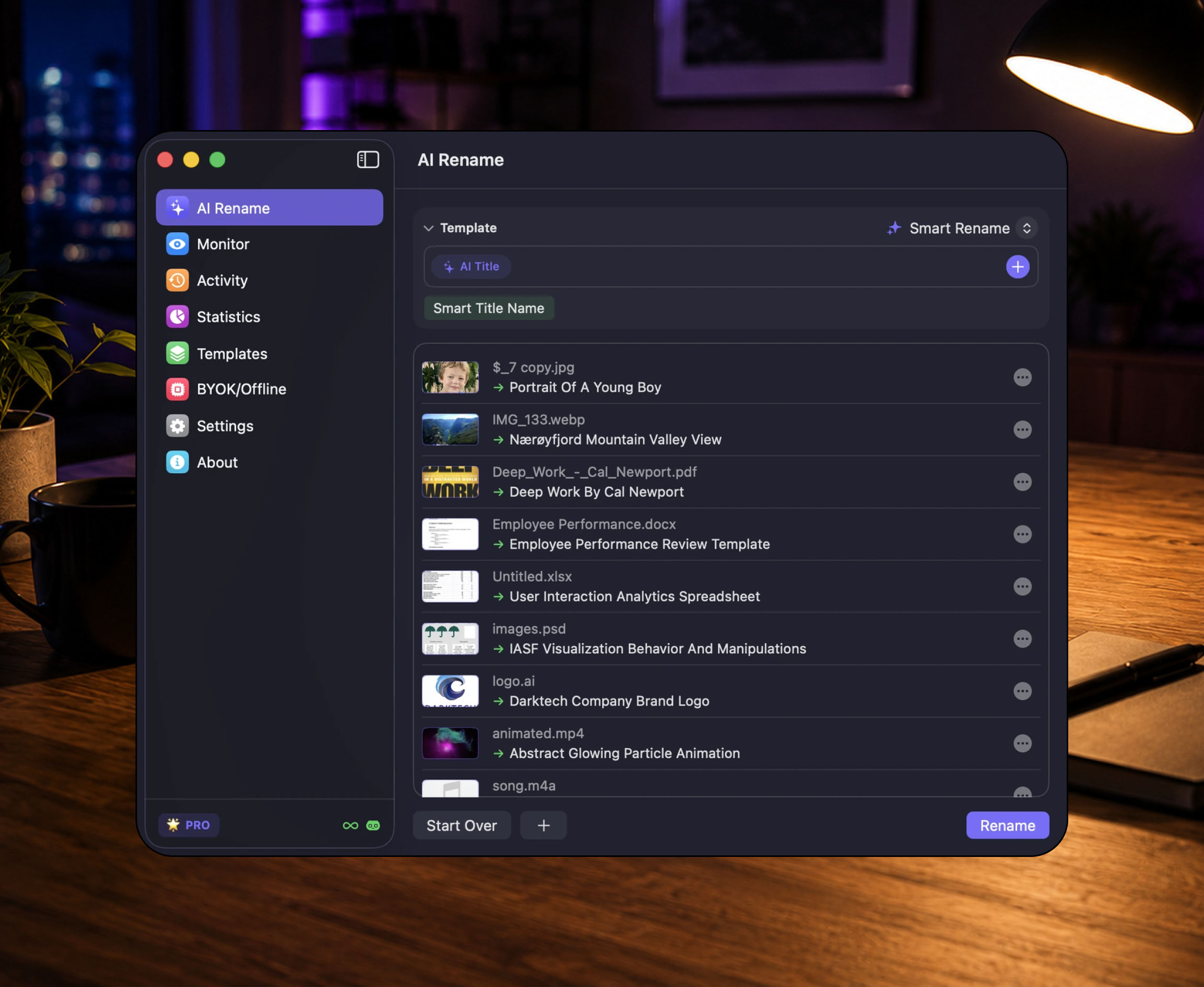Select 'IASF Visualization Behavior And Manipulations' name

tap(658, 649)
